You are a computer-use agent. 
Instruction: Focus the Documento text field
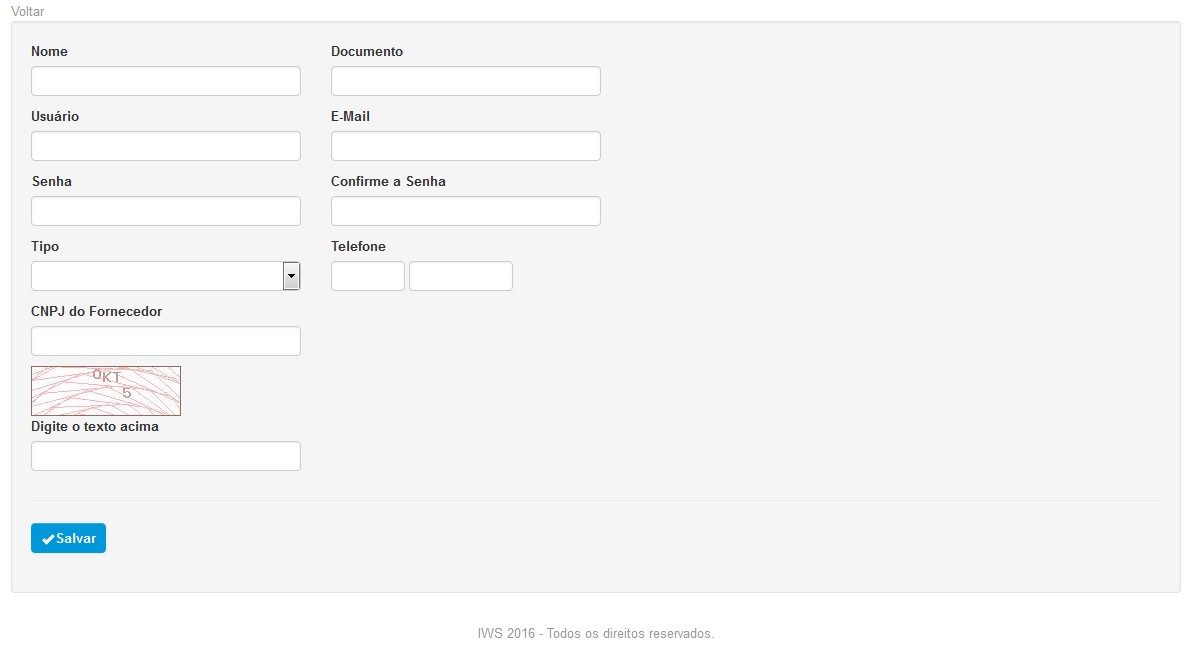point(466,81)
